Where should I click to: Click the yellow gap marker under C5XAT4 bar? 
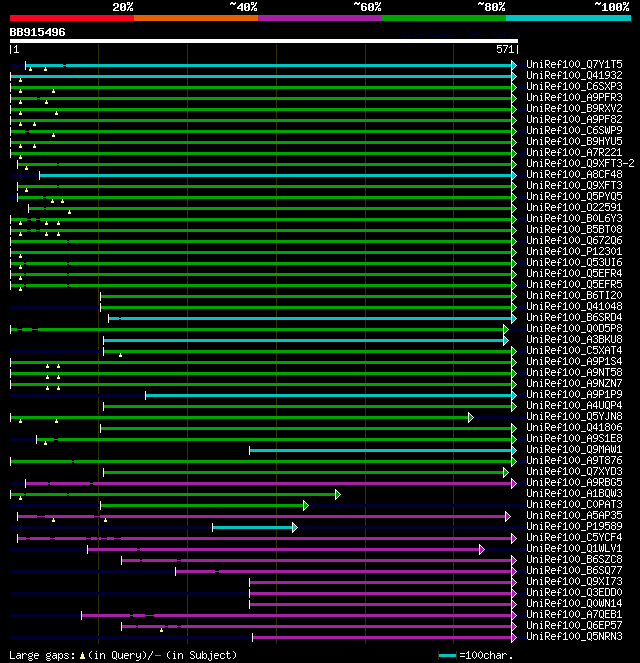[x=120, y=355]
